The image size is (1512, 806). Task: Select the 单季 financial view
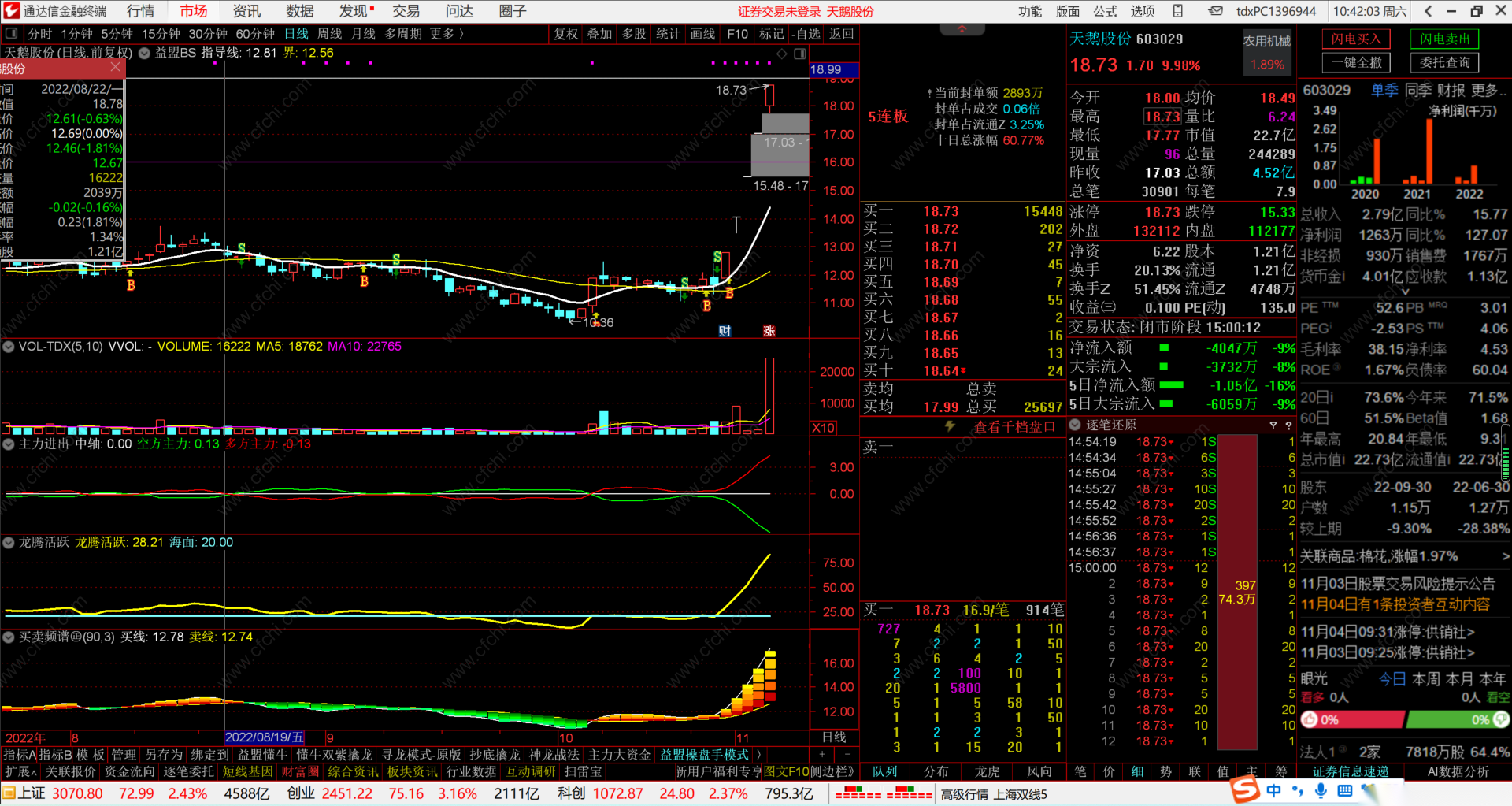(1384, 90)
